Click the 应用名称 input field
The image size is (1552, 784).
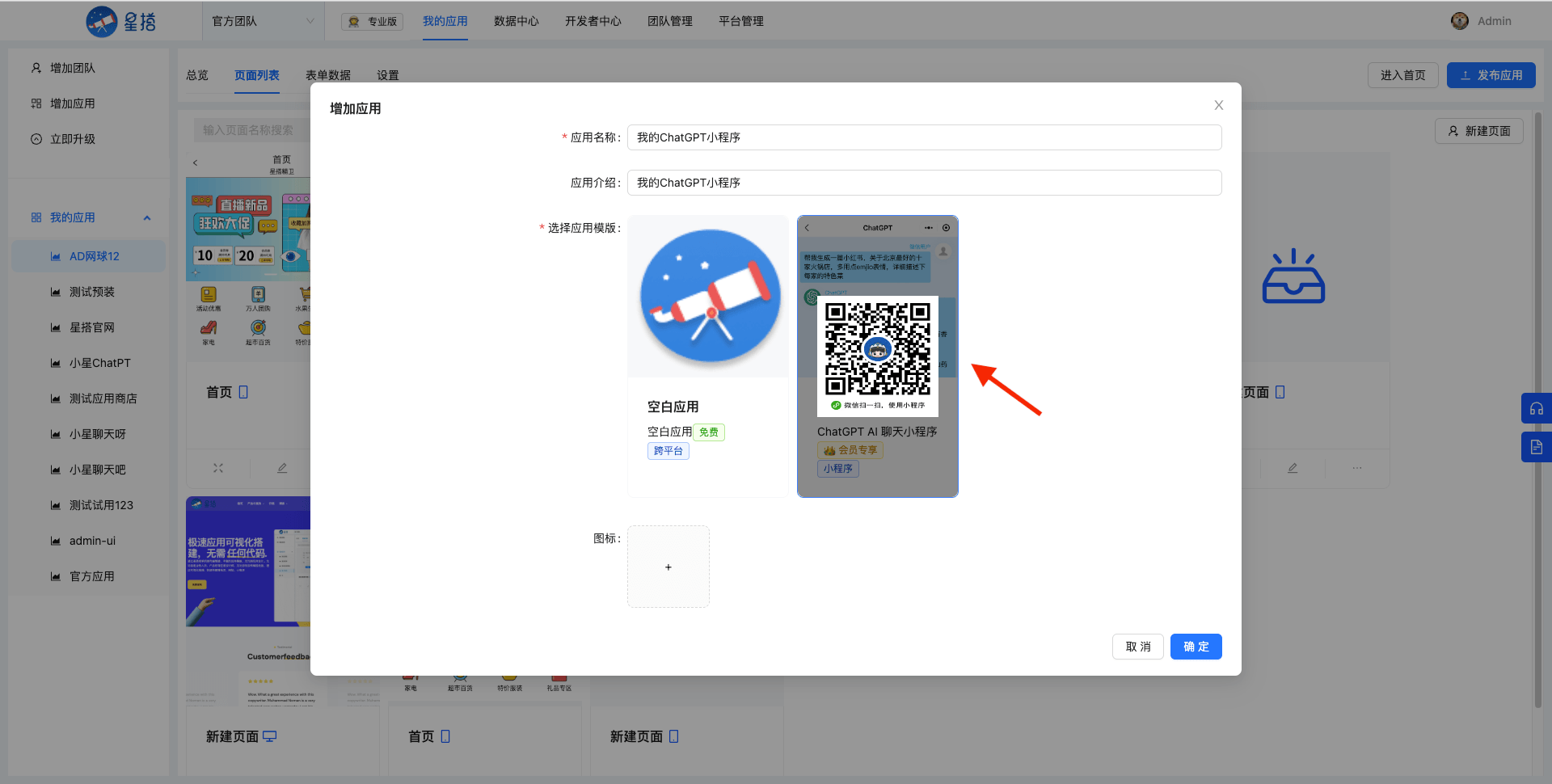(x=924, y=137)
